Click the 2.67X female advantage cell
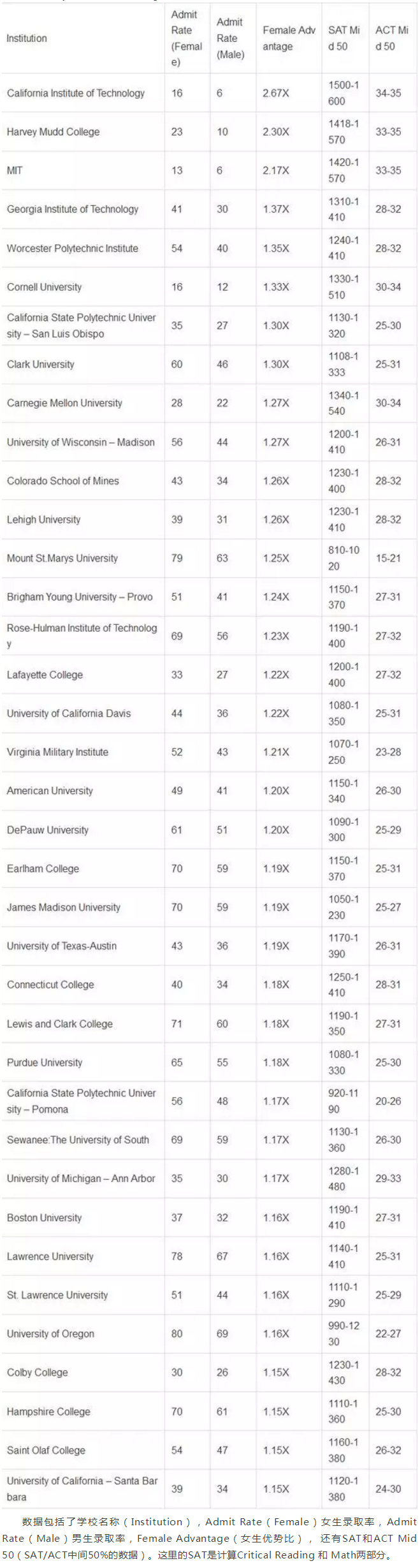This screenshot has width=420, height=1568. tap(276, 93)
